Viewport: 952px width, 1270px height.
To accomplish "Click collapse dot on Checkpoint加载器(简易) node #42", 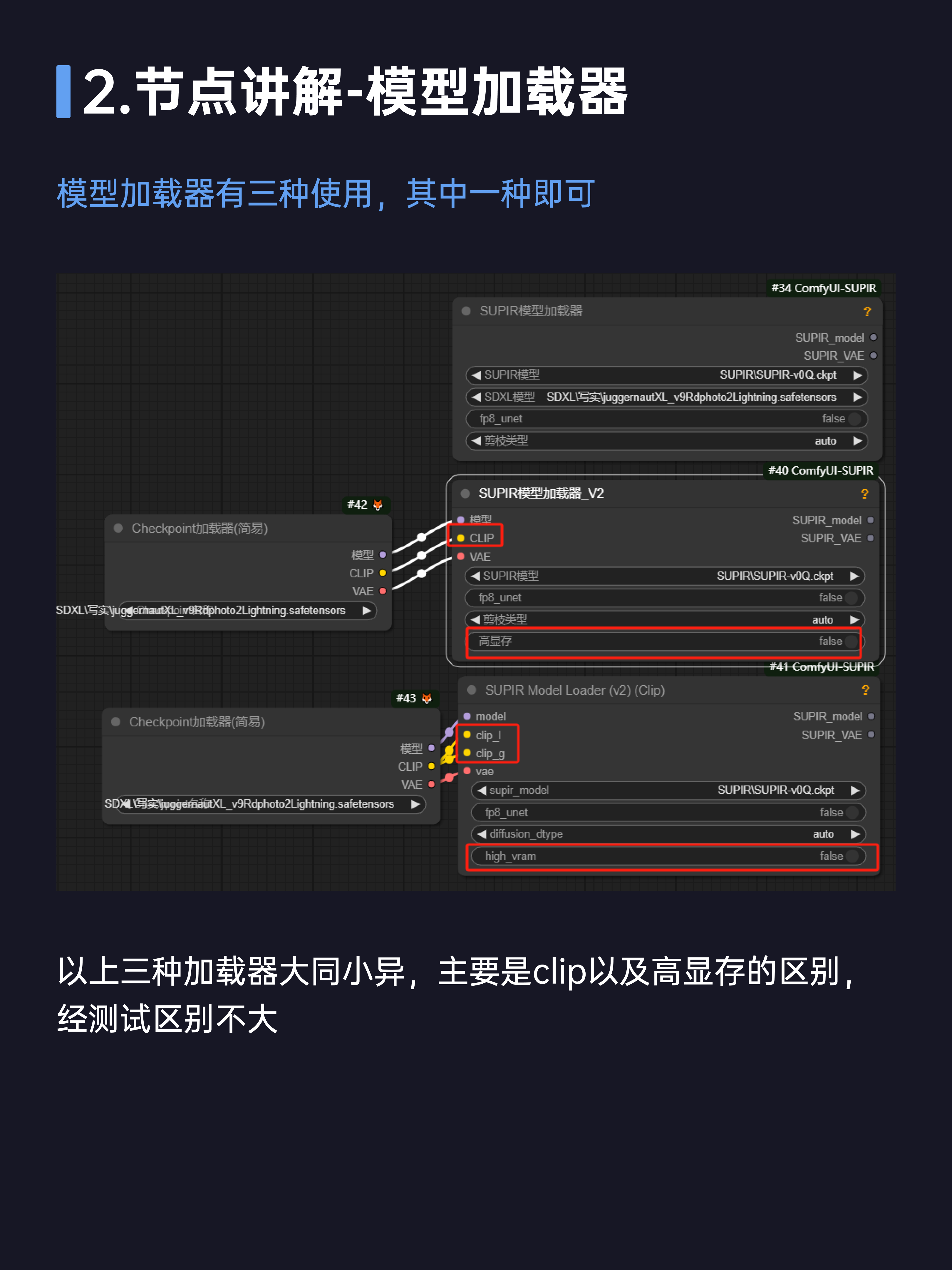I will point(118,528).
